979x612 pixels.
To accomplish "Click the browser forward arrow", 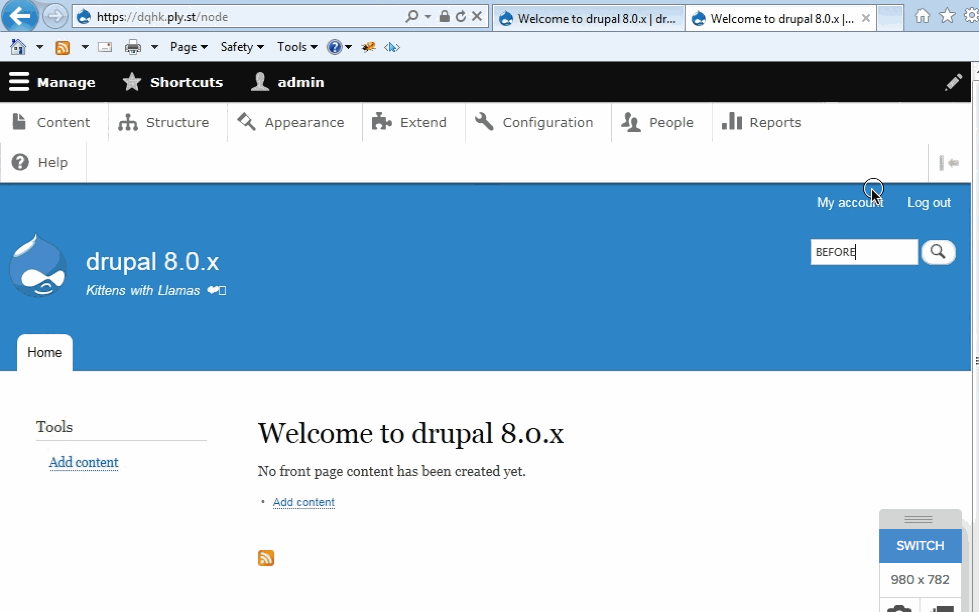I will pyautogui.click(x=55, y=16).
